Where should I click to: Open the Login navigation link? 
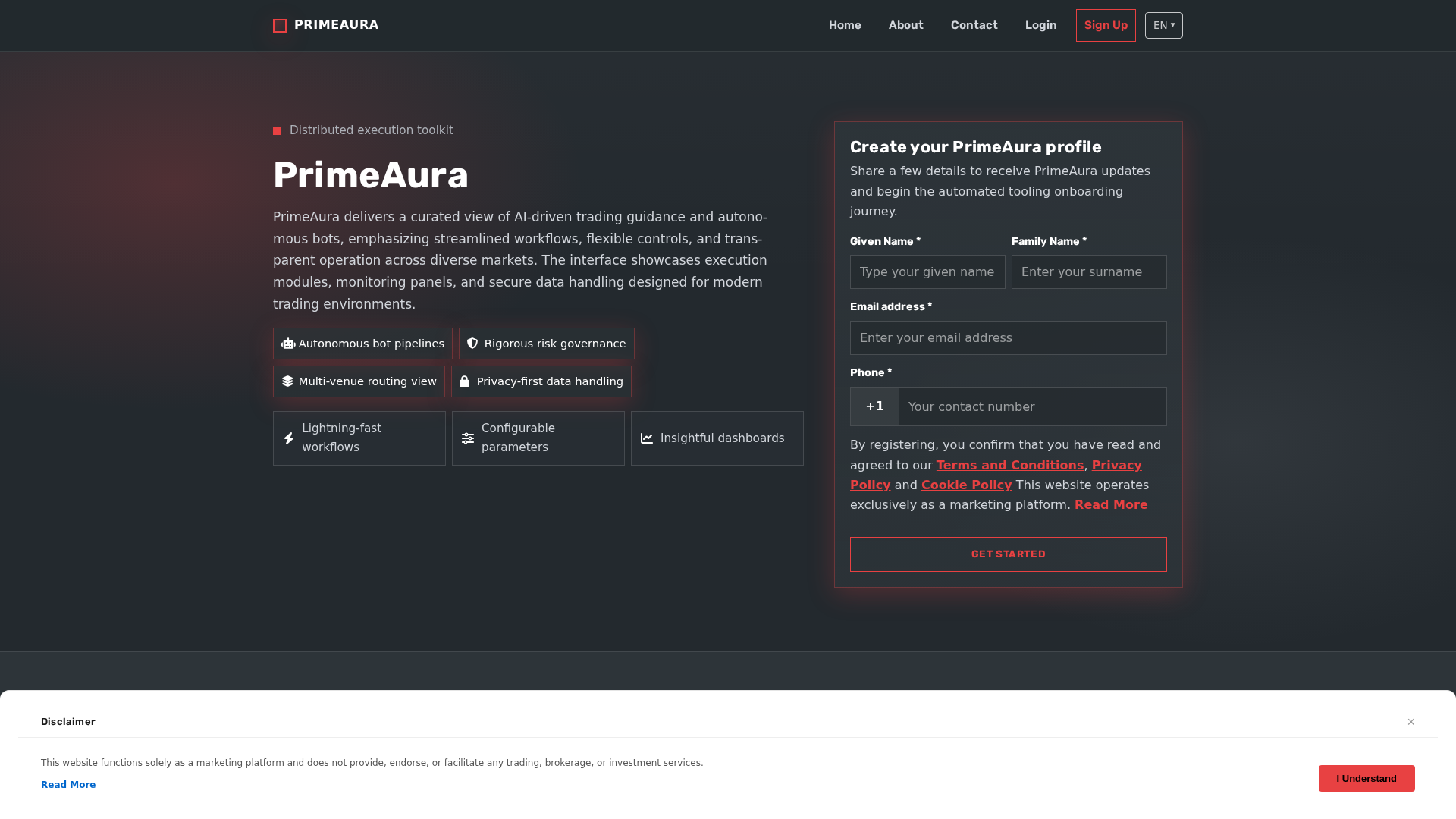(1041, 25)
